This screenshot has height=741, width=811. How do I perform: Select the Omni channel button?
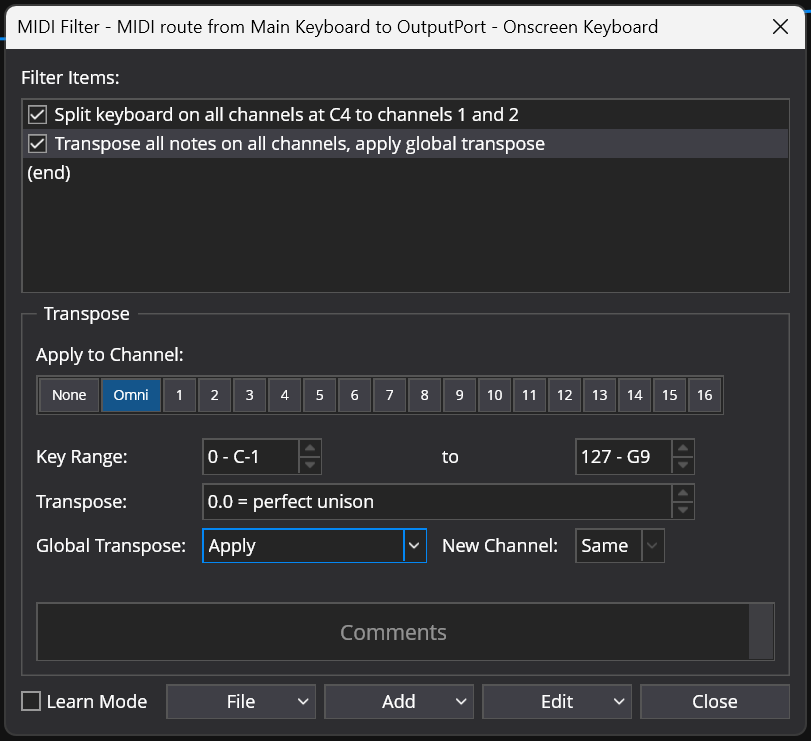tap(130, 395)
